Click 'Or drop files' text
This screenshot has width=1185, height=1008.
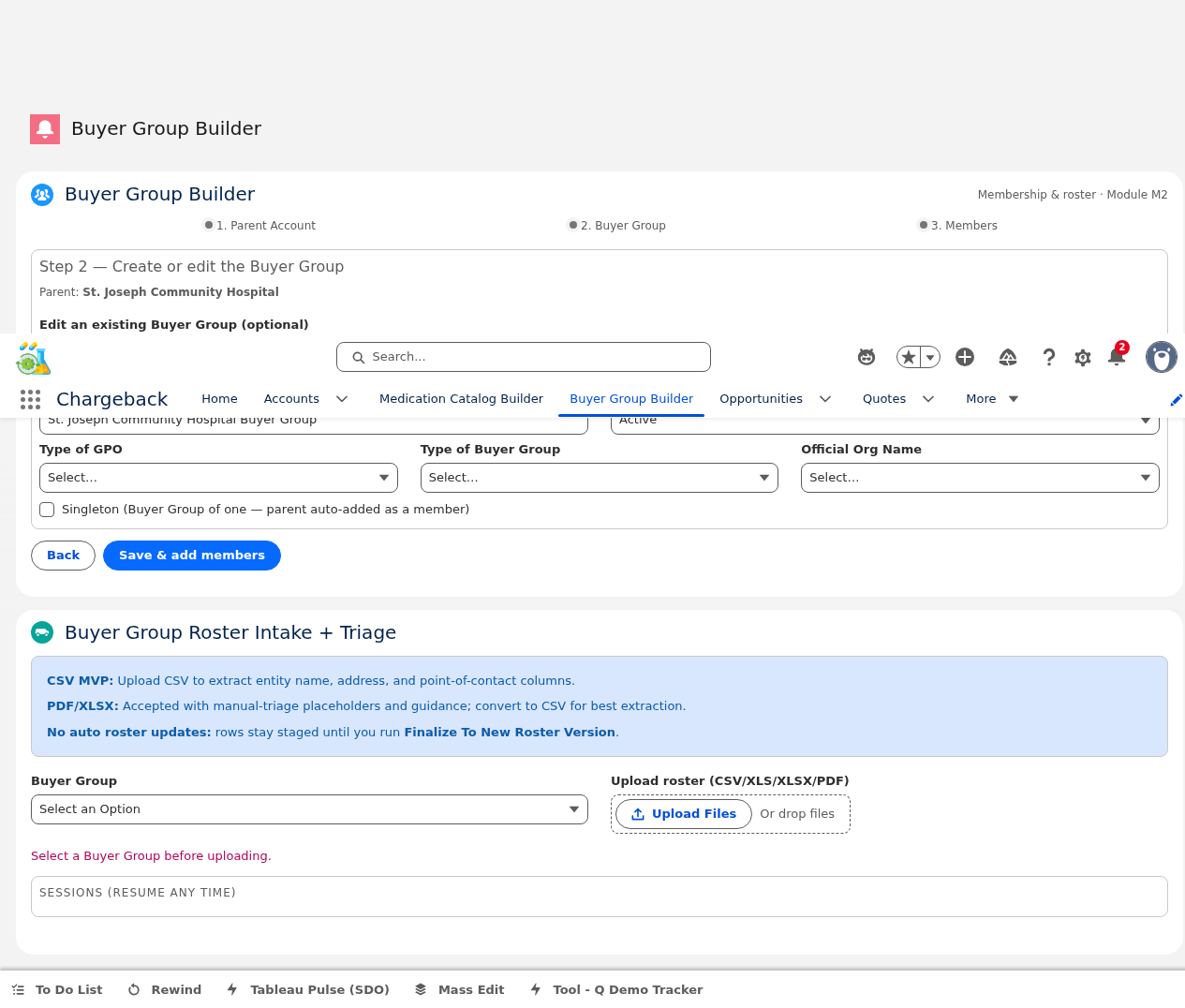797,814
